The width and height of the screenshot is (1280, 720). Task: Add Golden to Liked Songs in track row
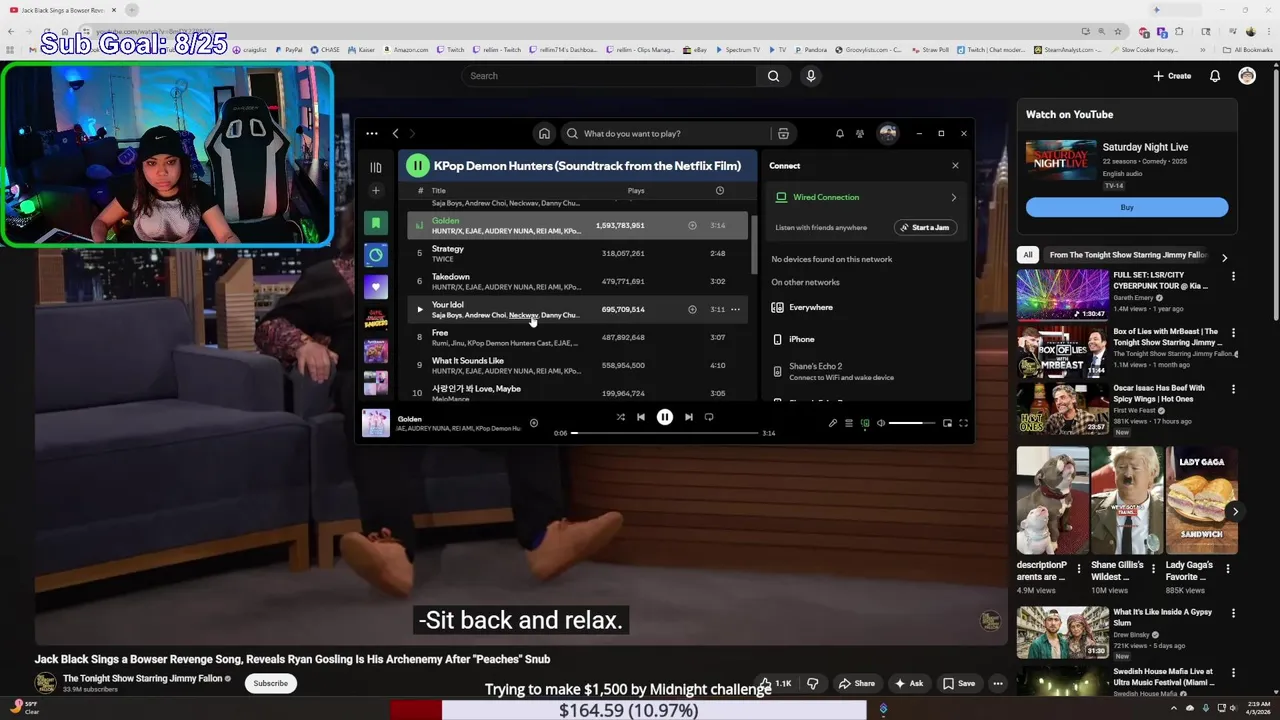pos(692,225)
